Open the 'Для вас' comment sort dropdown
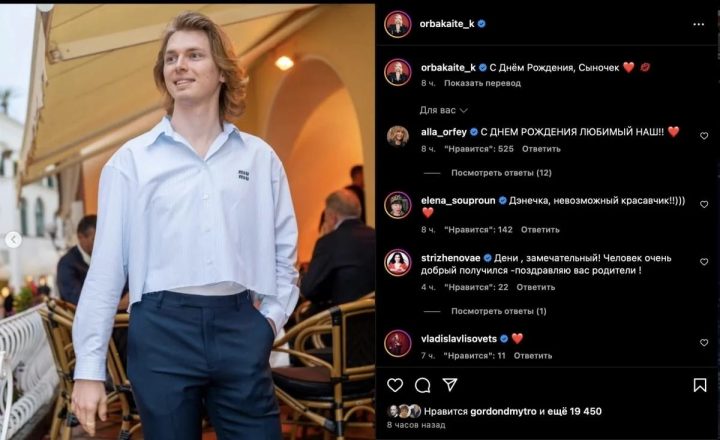This screenshot has width=720, height=440. [444, 110]
